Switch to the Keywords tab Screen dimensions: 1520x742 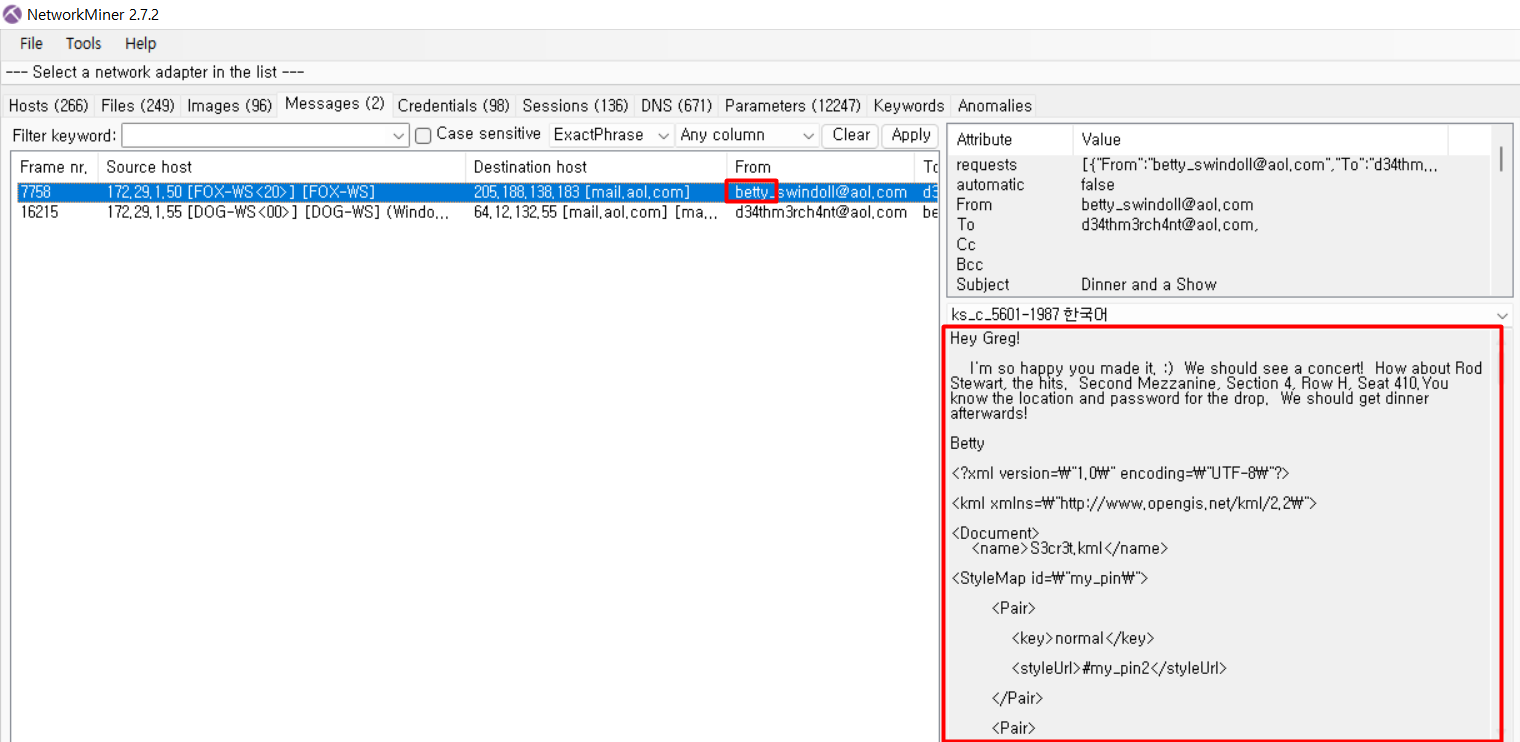[909, 106]
